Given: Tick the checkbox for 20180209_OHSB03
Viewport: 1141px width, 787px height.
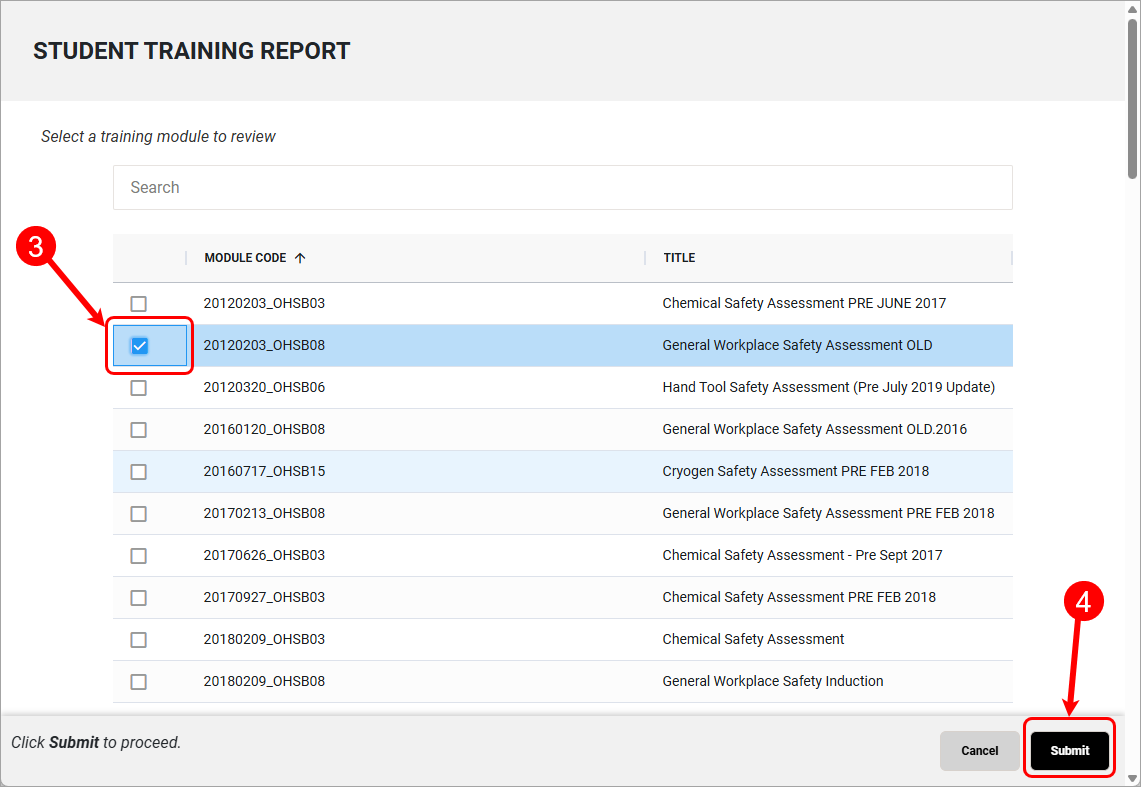Looking at the screenshot, I should tap(138, 640).
